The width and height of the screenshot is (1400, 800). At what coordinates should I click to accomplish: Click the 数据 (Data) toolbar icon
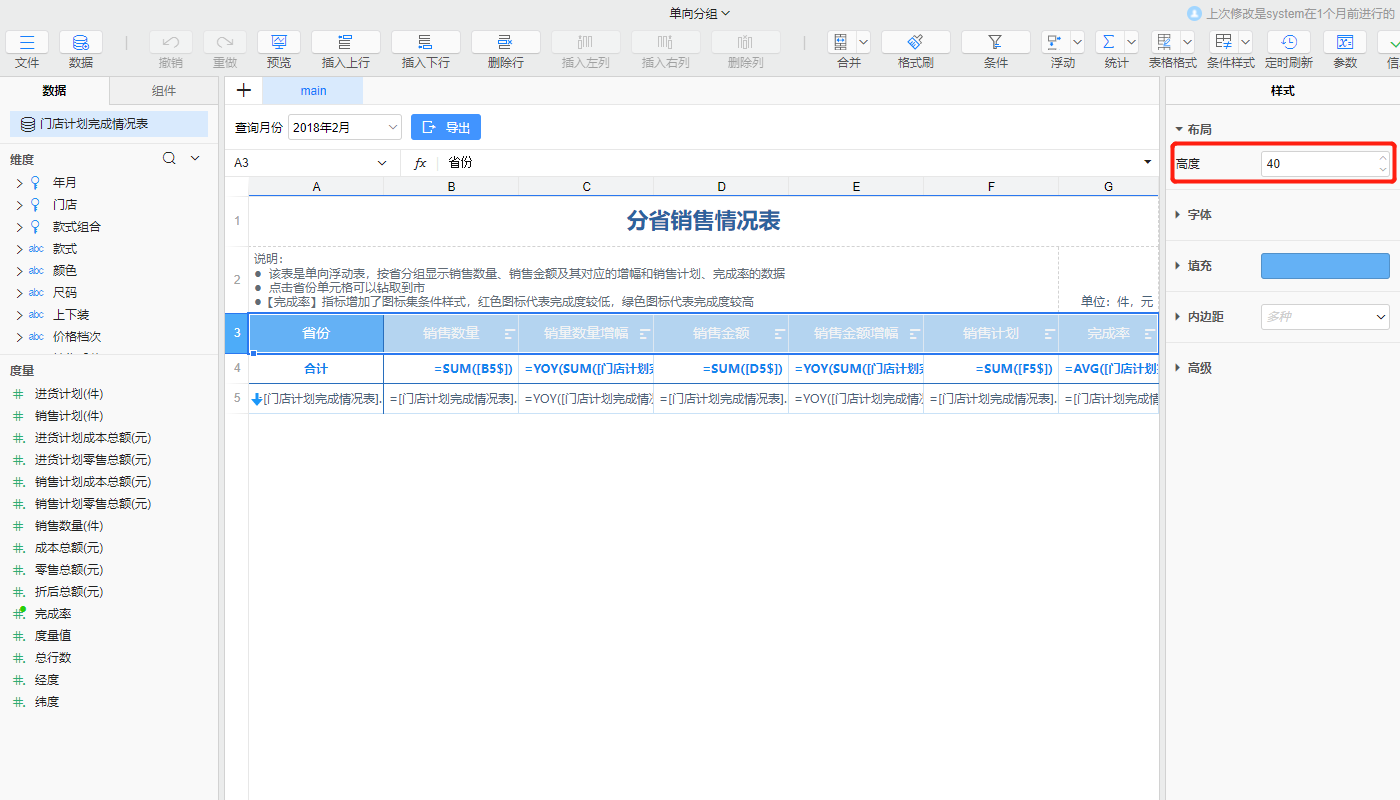coord(81,42)
